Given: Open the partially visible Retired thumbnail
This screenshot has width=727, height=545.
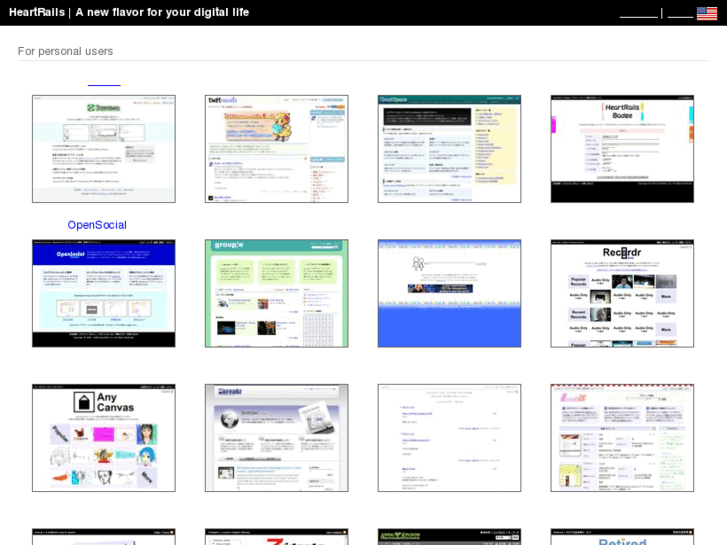Looking at the screenshot, I should [622, 537].
